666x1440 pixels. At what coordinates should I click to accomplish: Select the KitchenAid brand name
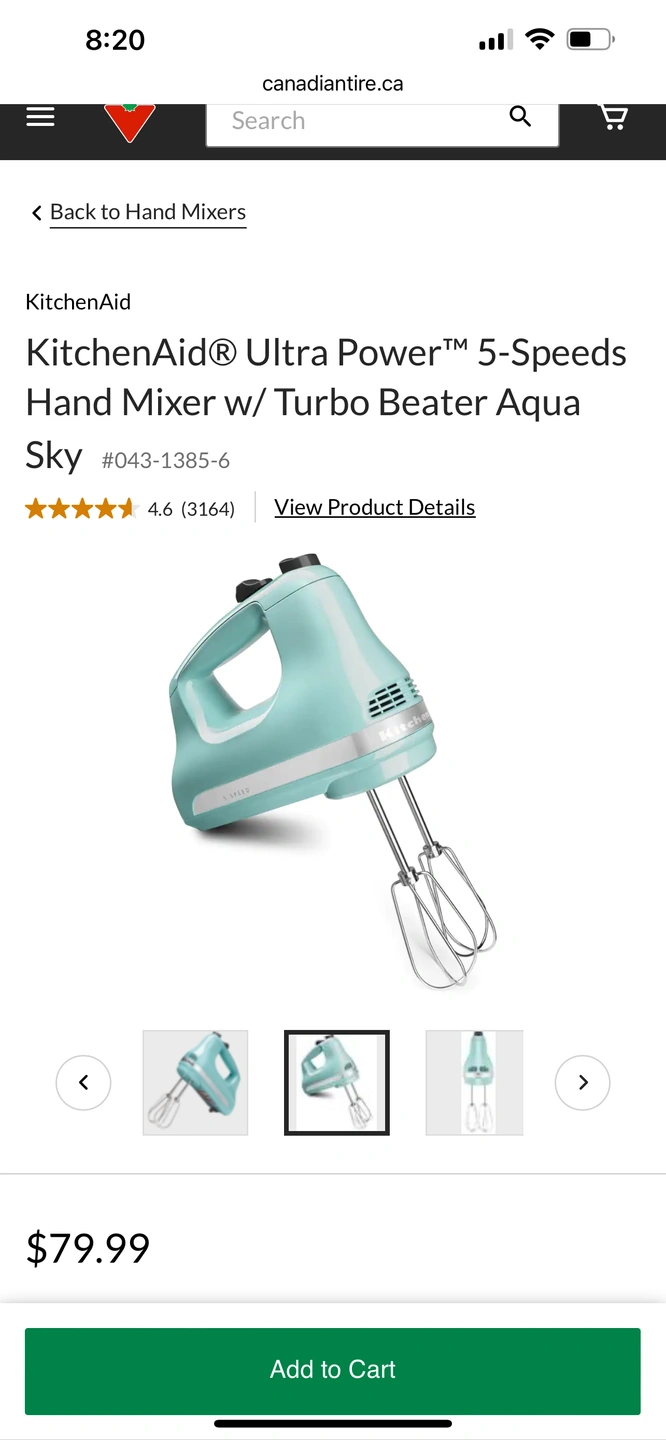(x=78, y=302)
